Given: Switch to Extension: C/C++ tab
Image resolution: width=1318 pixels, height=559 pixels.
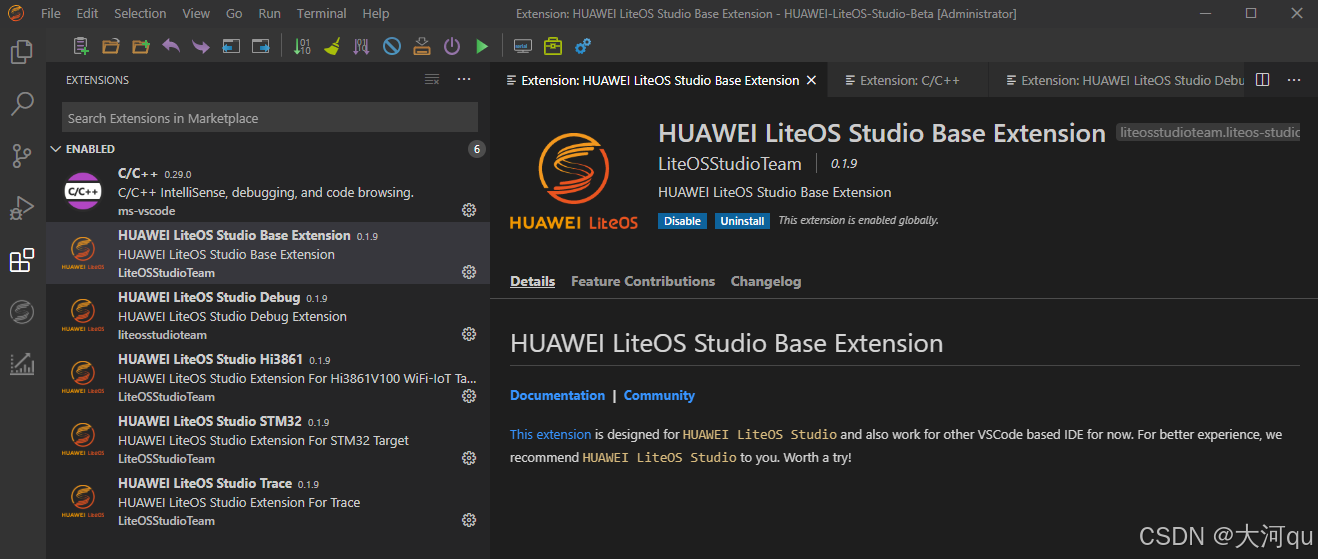Looking at the screenshot, I should (909, 80).
